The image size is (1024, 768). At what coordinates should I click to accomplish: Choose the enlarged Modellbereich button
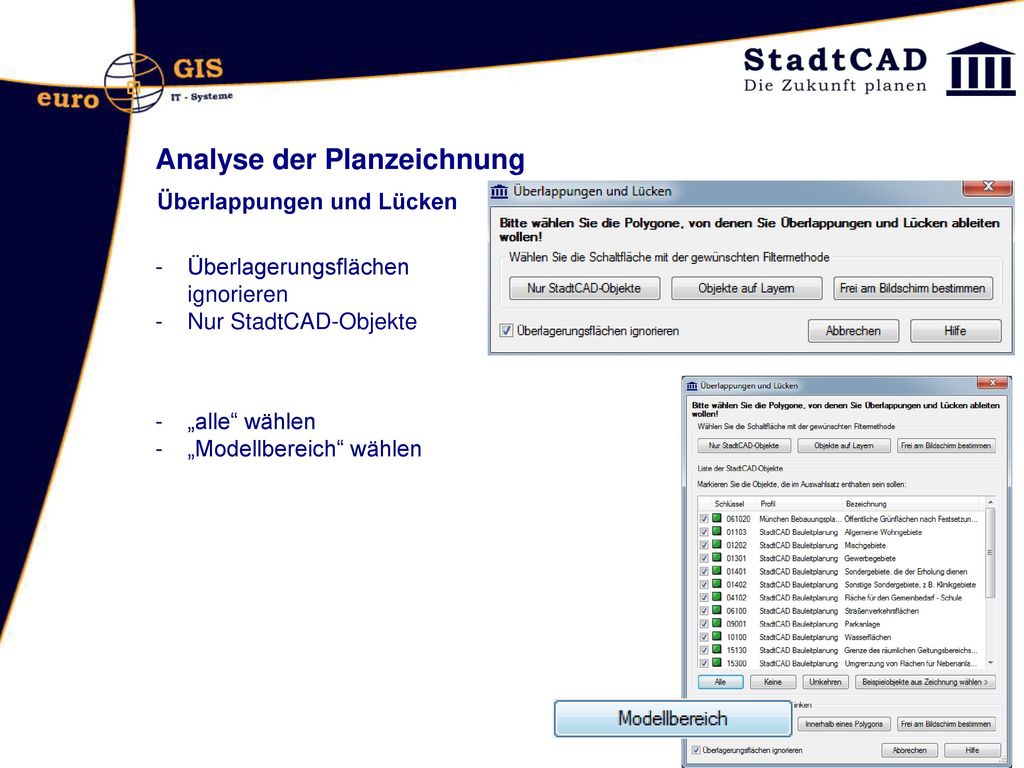click(673, 718)
